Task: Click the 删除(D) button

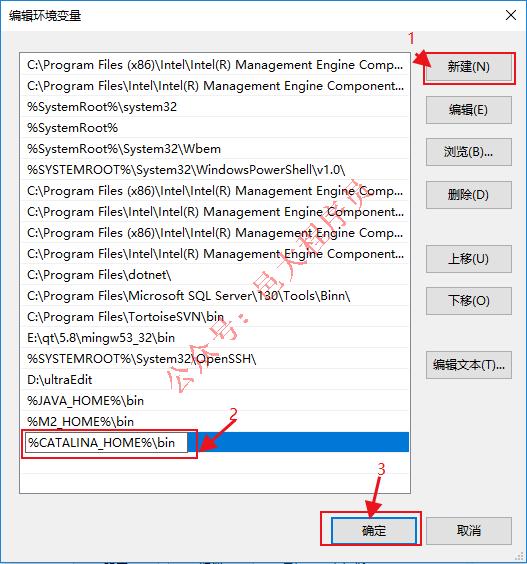Action: click(x=469, y=195)
